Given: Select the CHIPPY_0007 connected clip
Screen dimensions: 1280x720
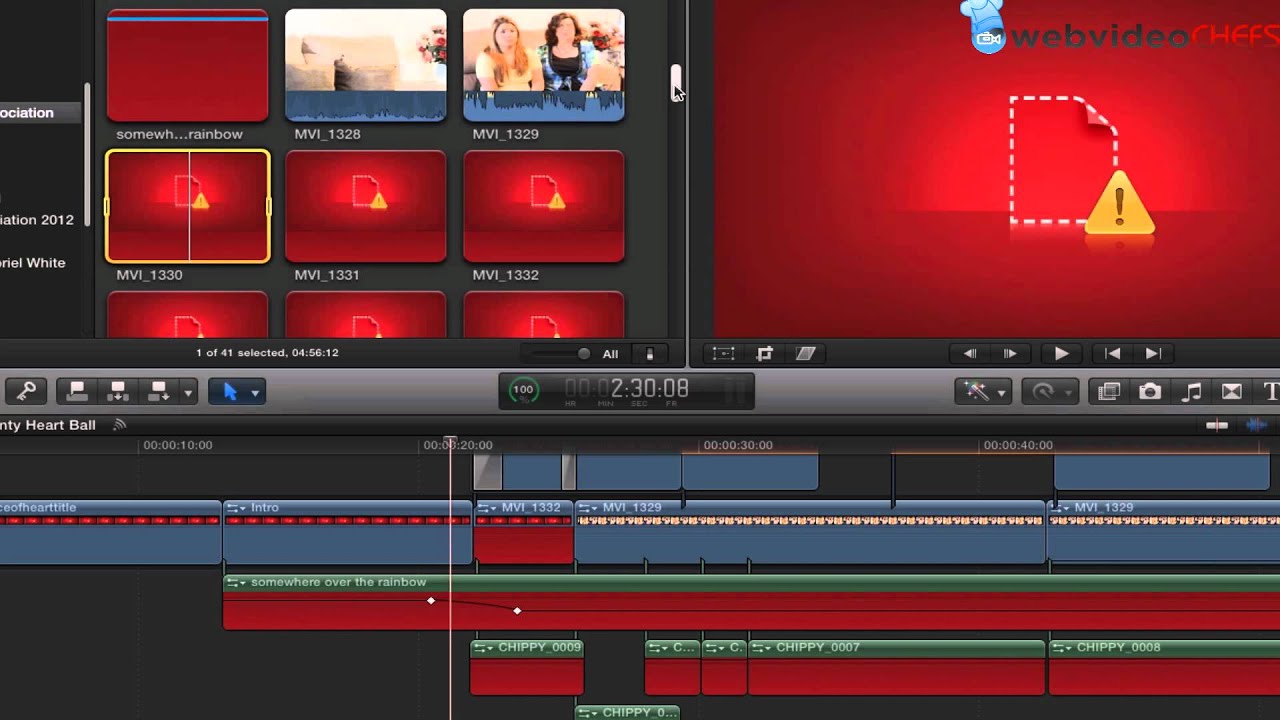Looking at the screenshot, I should tap(897, 668).
